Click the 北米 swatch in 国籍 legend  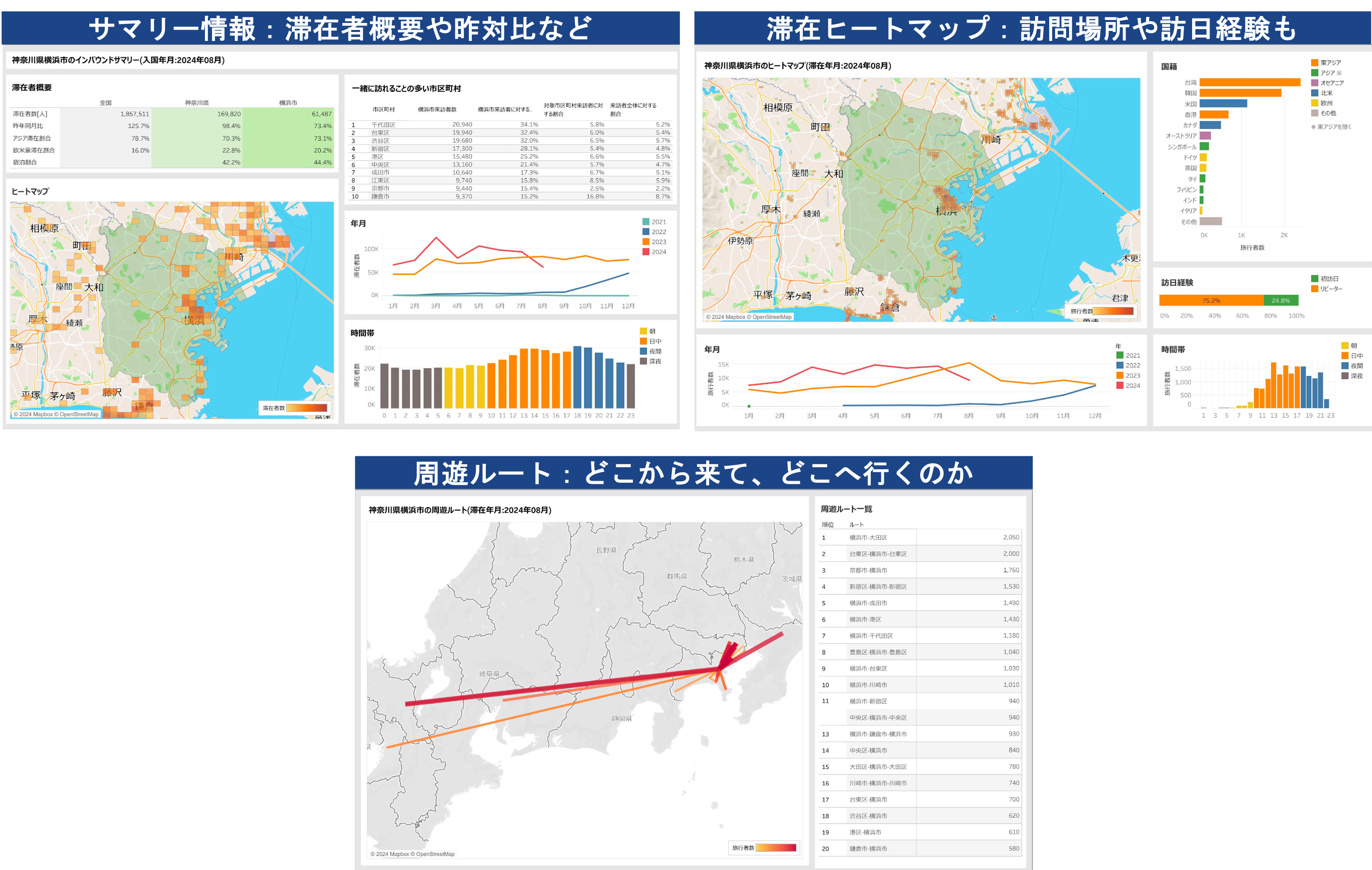point(1315,93)
